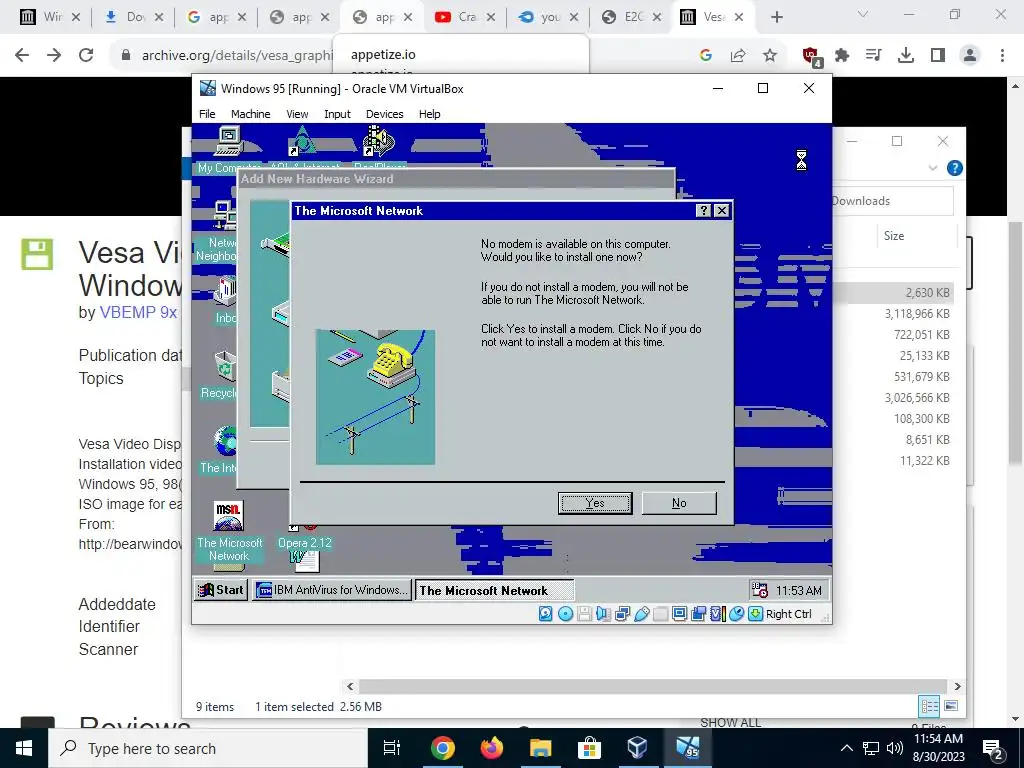The image size is (1024, 768).
Task: Switch Explorer to details view icon
Action: coord(929,706)
